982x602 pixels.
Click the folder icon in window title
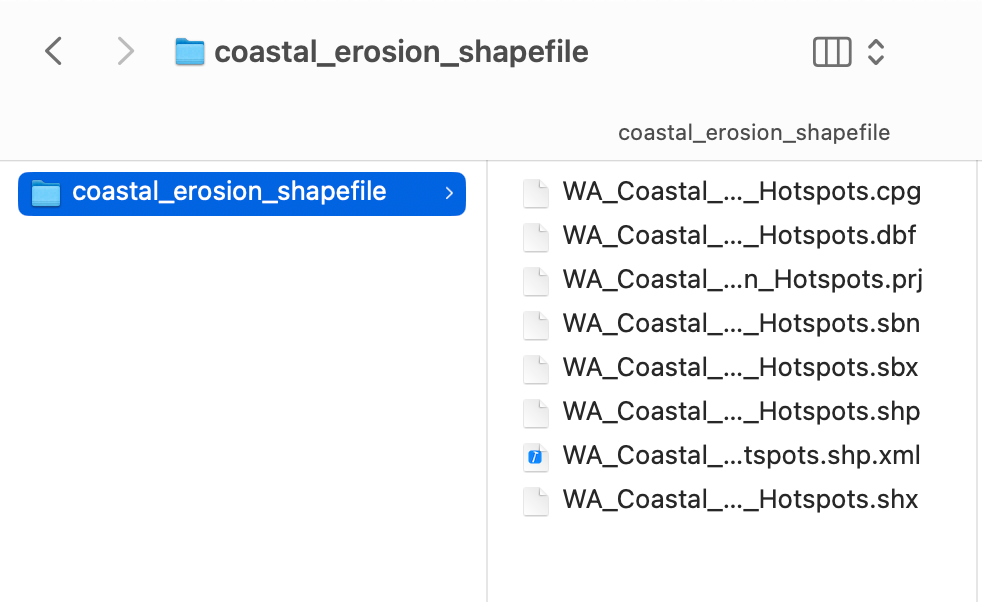(x=189, y=52)
